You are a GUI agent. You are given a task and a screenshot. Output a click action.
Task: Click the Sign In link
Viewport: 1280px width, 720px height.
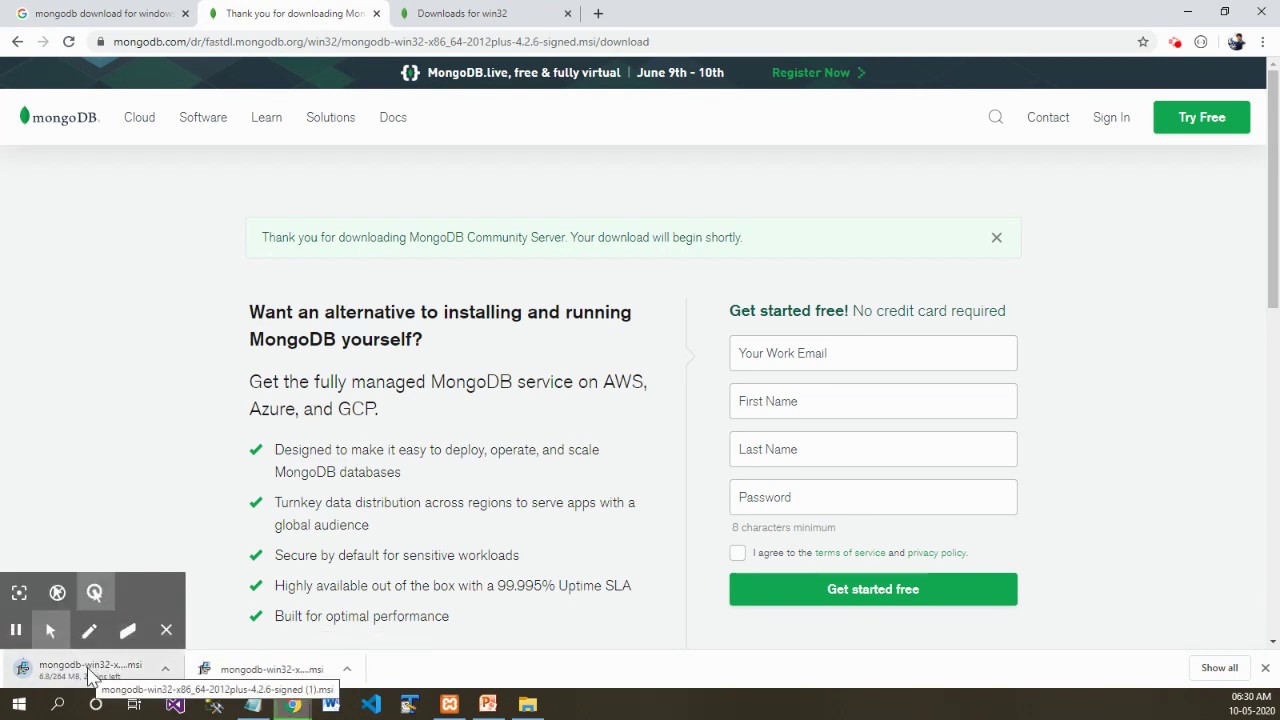click(x=1111, y=117)
